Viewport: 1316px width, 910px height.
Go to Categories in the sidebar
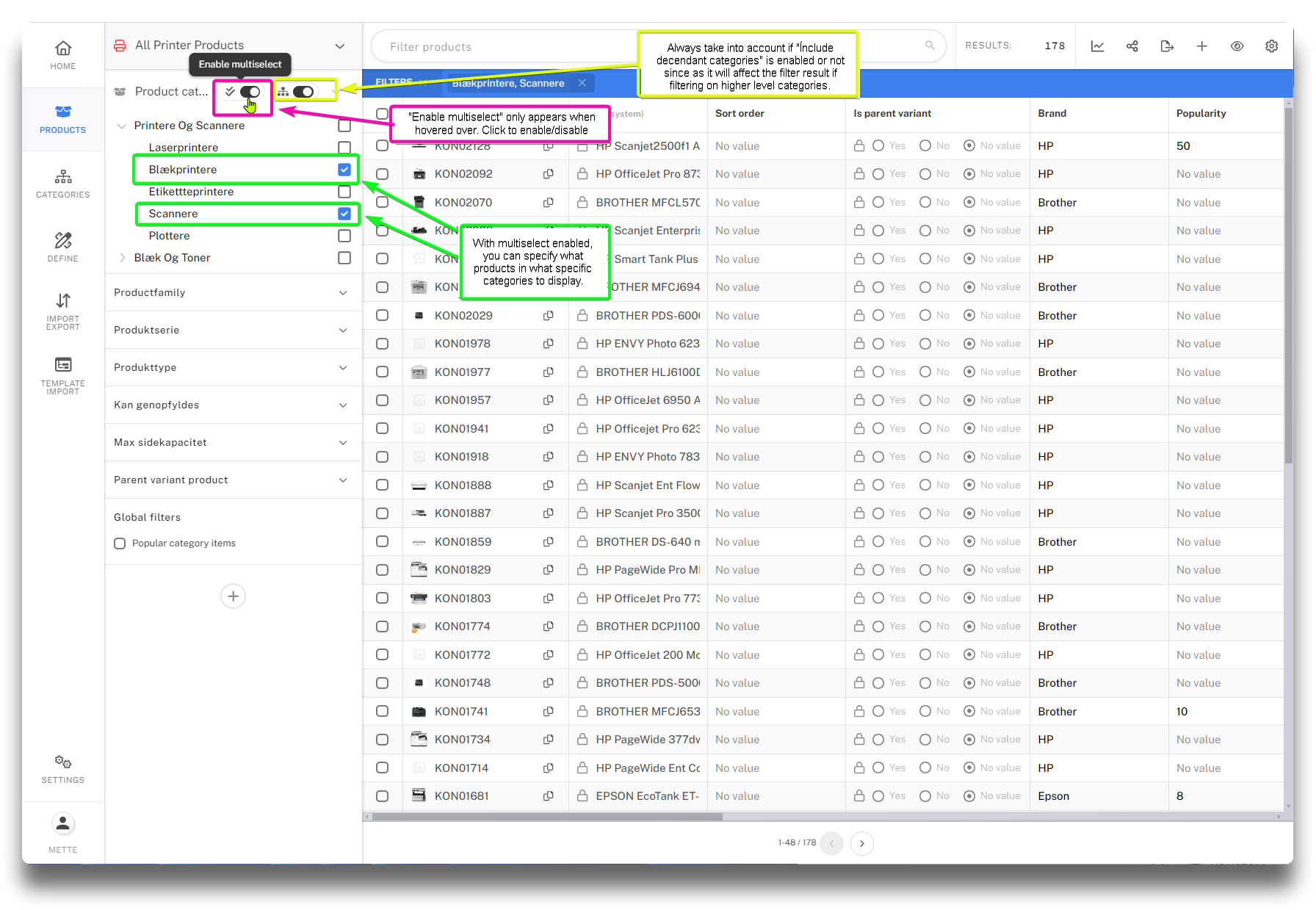[x=63, y=184]
